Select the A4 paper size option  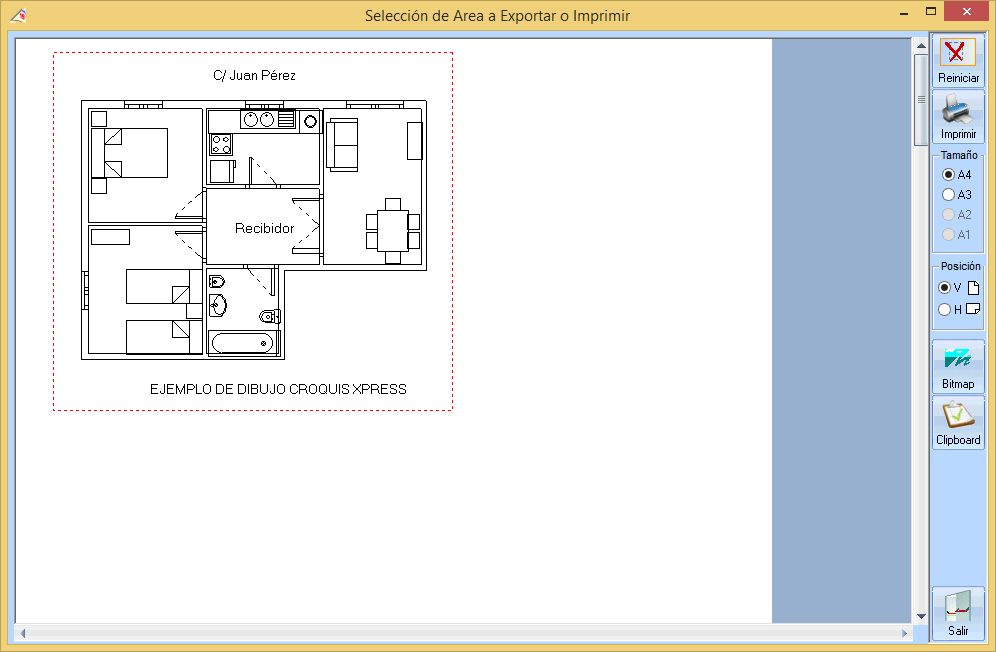[x=948, y=175]
